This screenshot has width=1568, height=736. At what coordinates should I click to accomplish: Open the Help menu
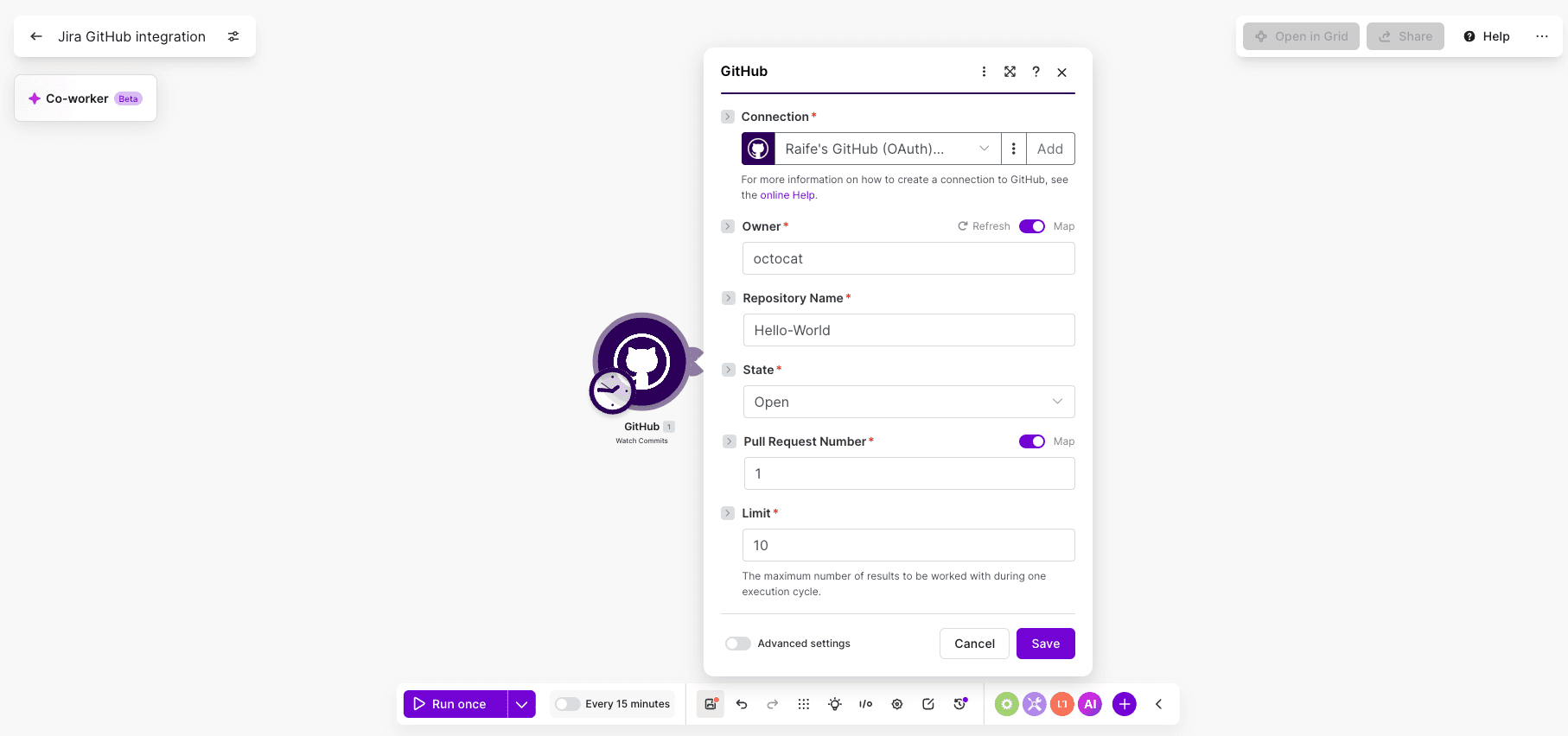point(1487,36)
